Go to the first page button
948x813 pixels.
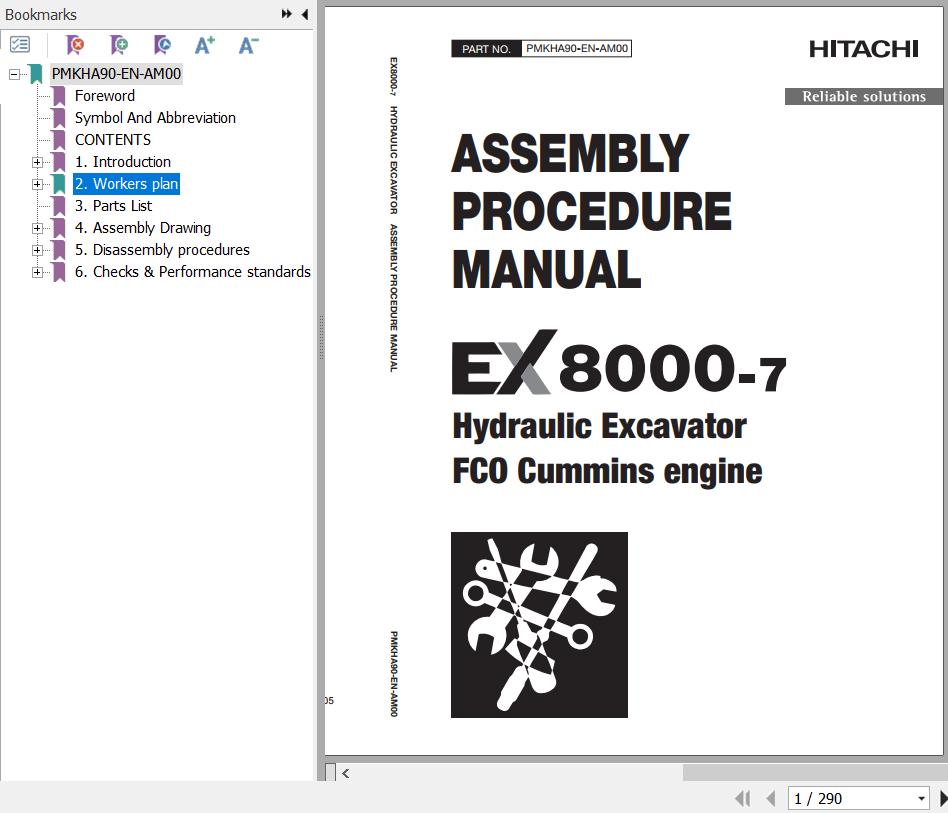coord(742,798)
